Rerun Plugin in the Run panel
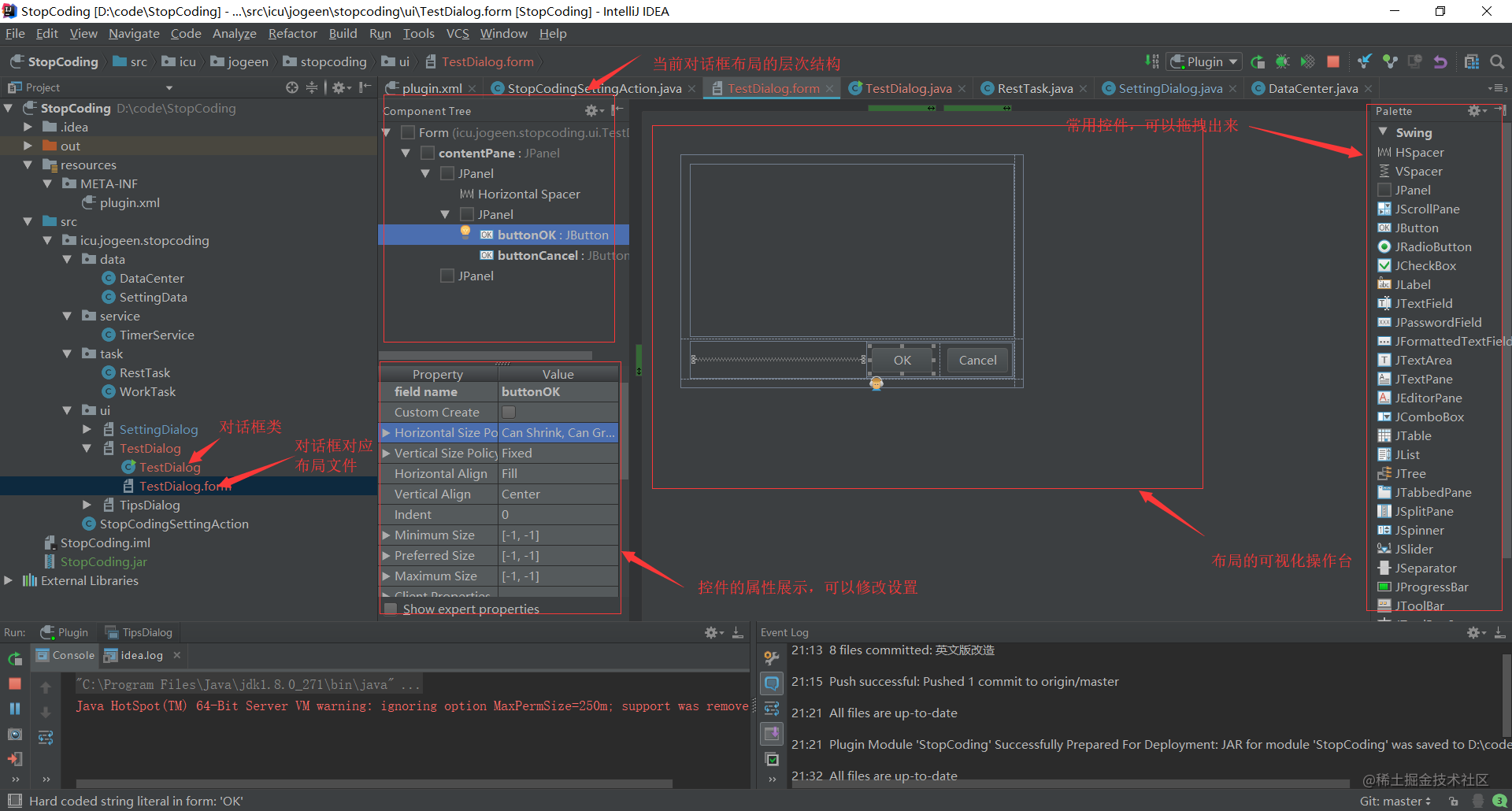Image resolution: width=1512 pixels, height=811 pixels. (x=15, y=658)
